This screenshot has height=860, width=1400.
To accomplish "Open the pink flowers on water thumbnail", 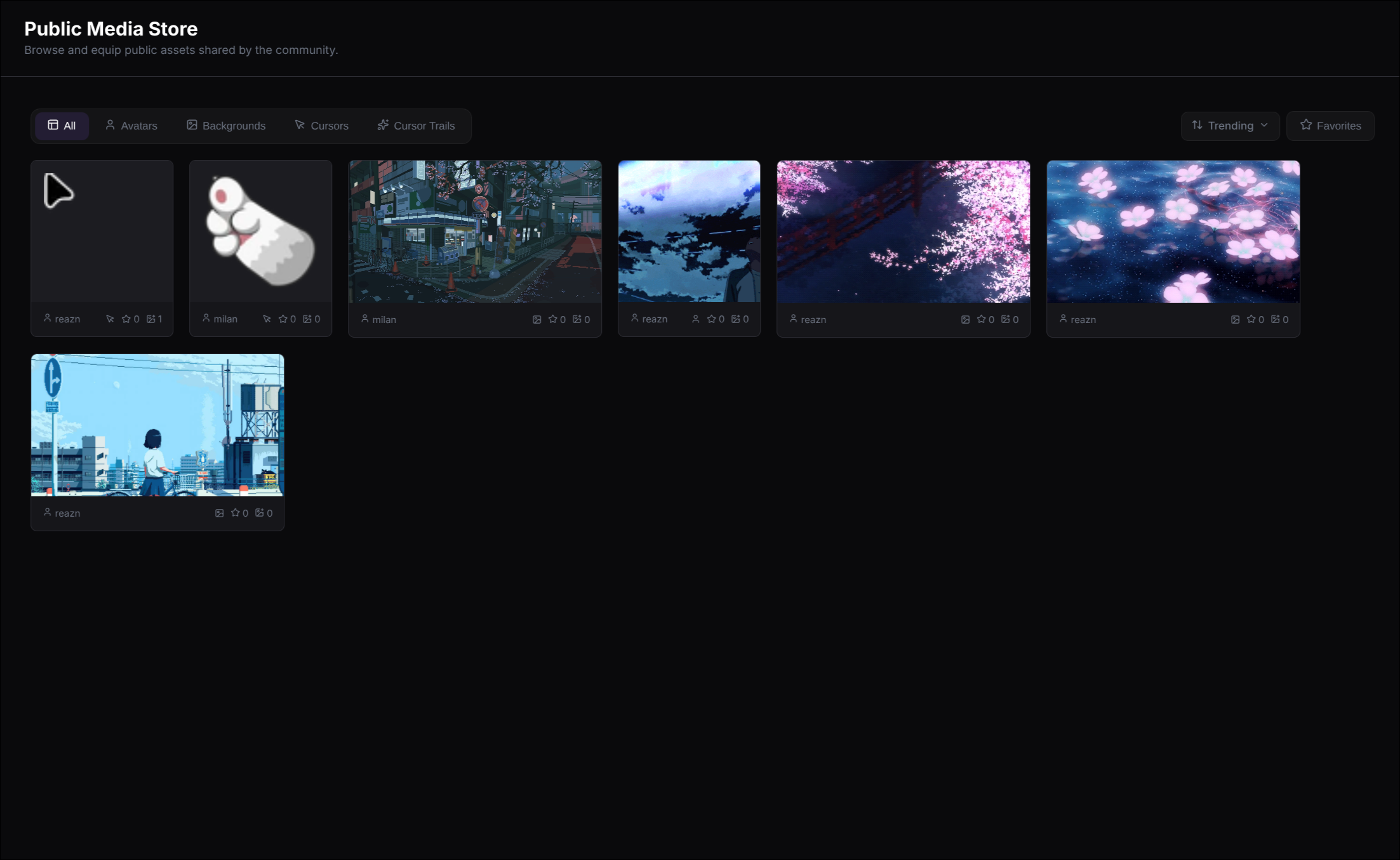I will pos(1173,232).
